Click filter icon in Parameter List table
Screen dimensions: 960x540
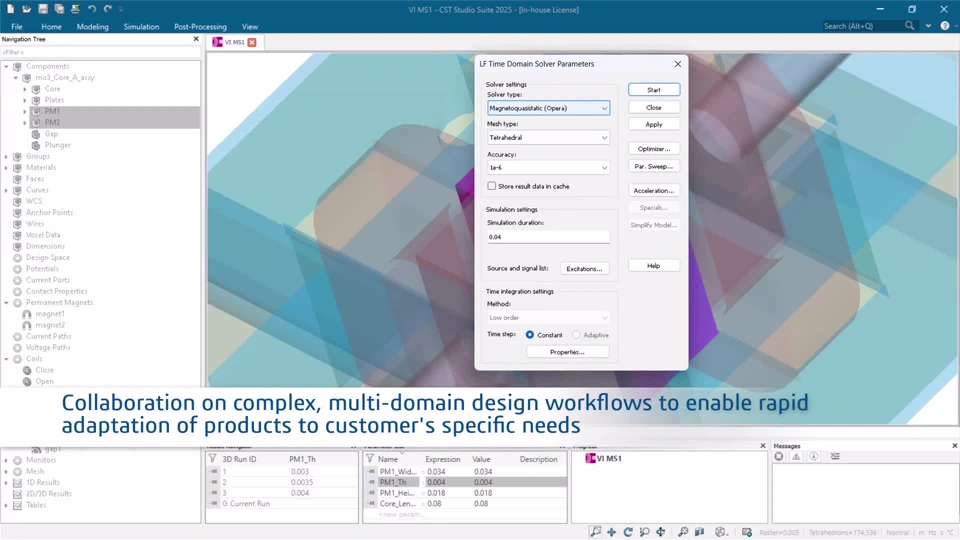point(370,459)
